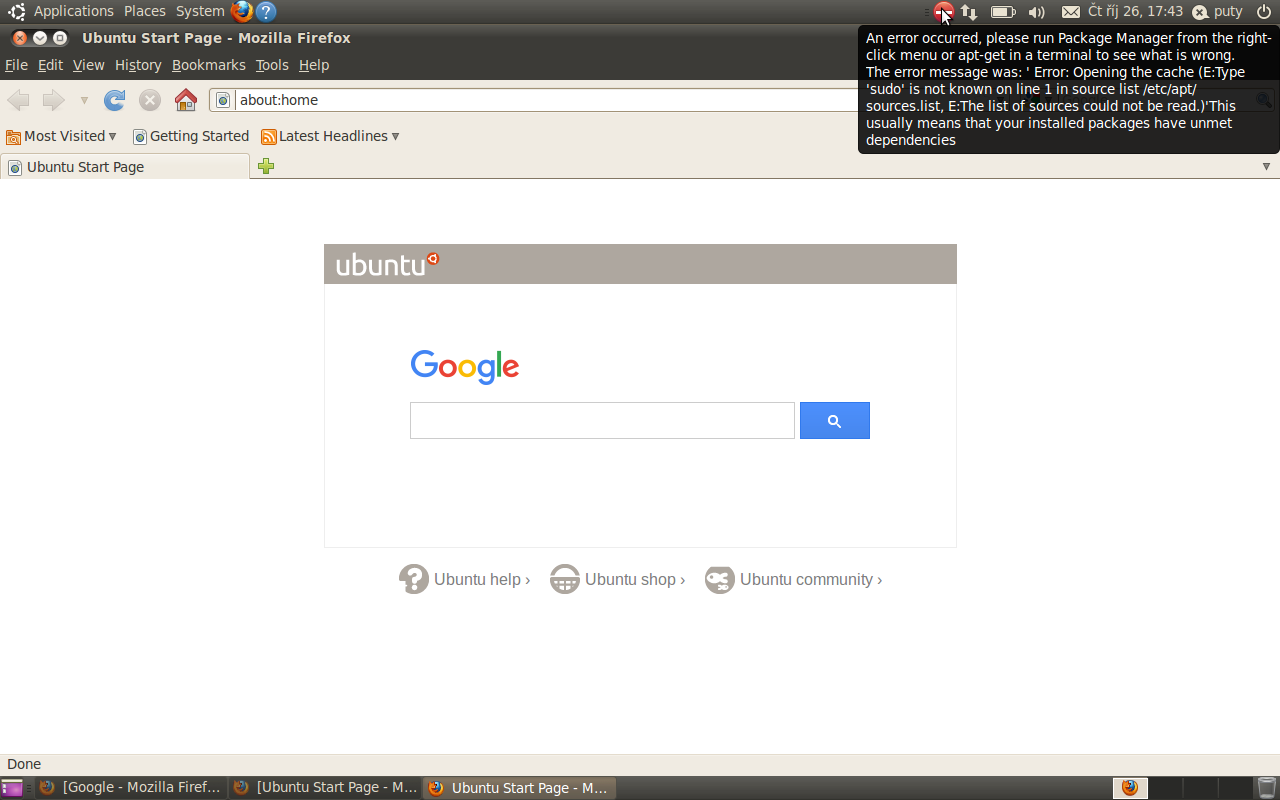This screenshot has height=800, width=1280.
Task: Click the help question mark panel icon
Action: (266, 12)
